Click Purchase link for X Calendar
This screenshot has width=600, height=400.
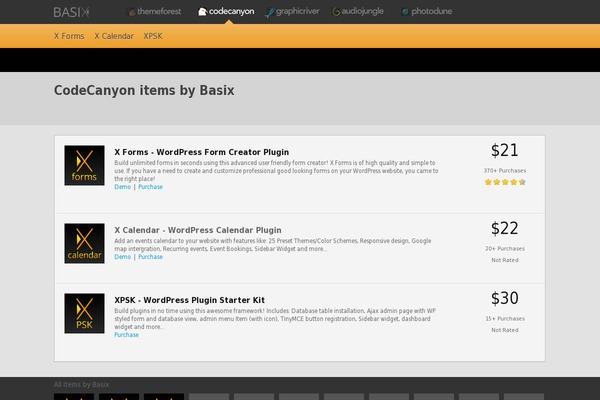pos(150,257)
